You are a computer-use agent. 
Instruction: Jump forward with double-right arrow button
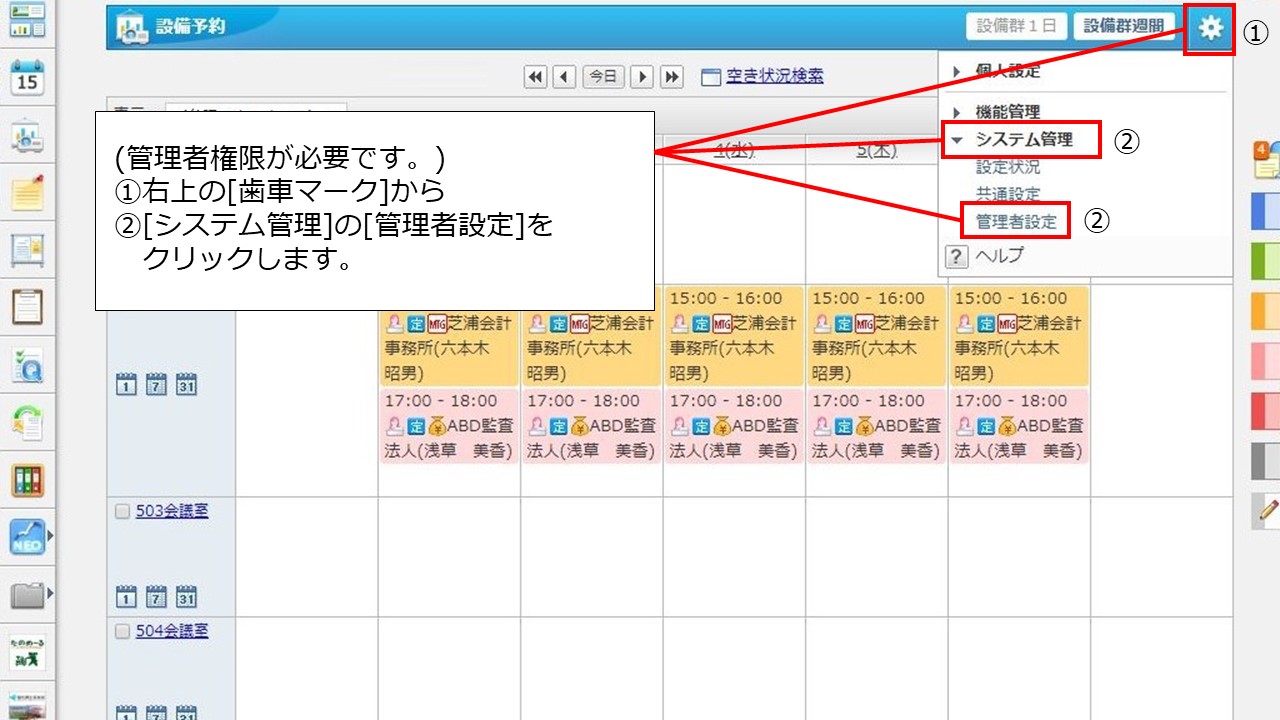click(x=671, y=77)
